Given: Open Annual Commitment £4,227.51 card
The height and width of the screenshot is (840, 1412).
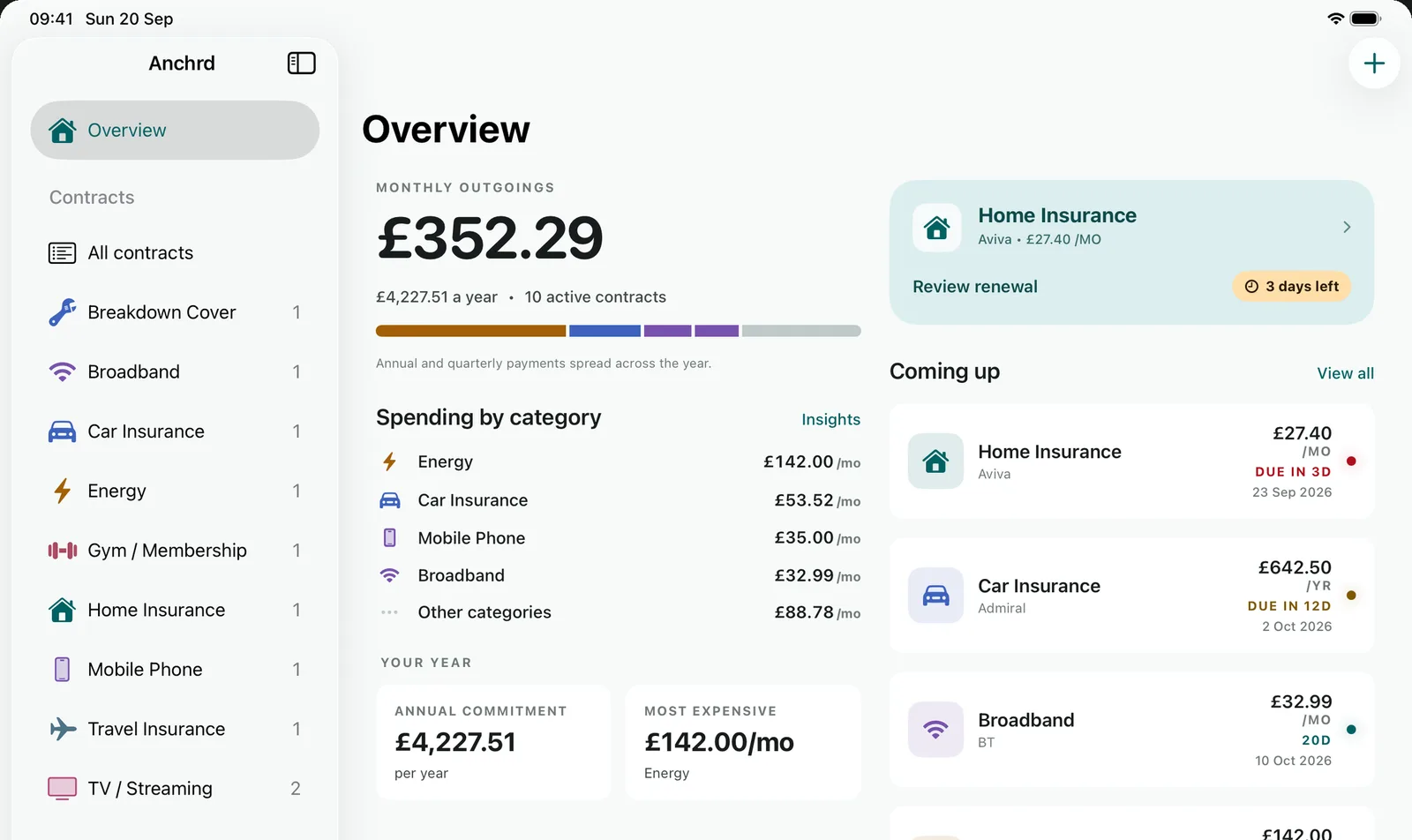Looking at the screenshot, I should [x=493, y=743].
